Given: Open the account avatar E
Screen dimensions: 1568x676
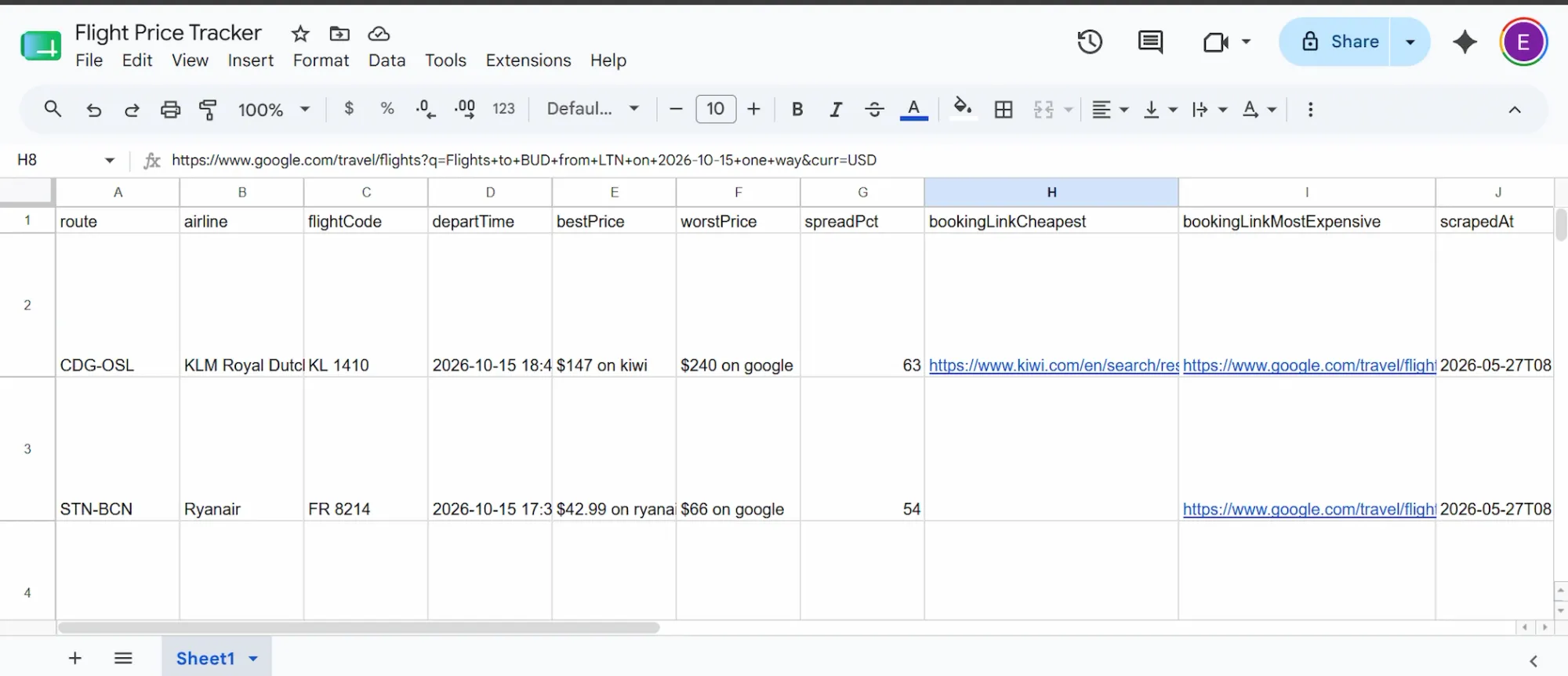Looking at the screenshot, I should click(1523, 42).
